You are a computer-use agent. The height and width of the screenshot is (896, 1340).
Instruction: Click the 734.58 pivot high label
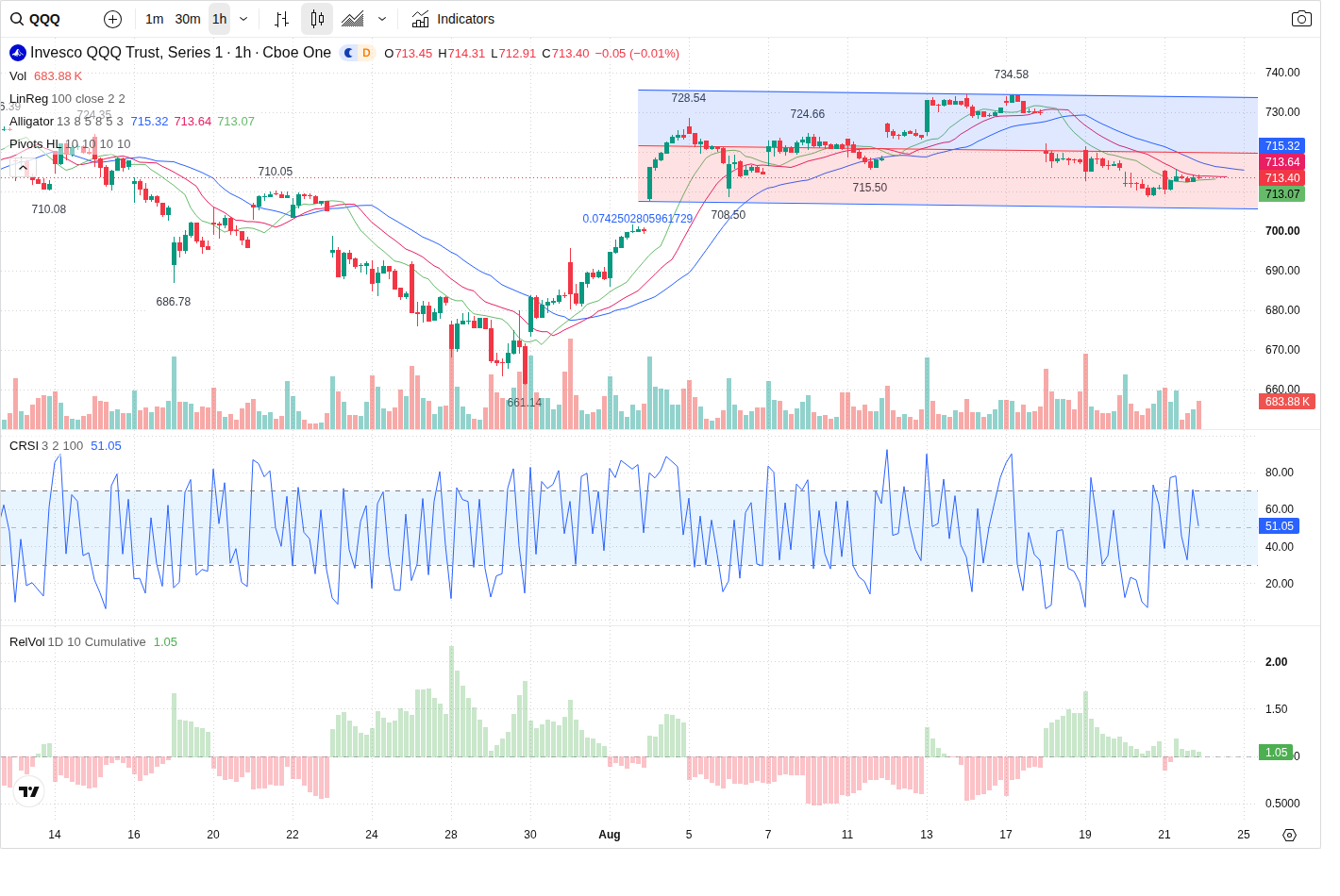point(1012,75)
